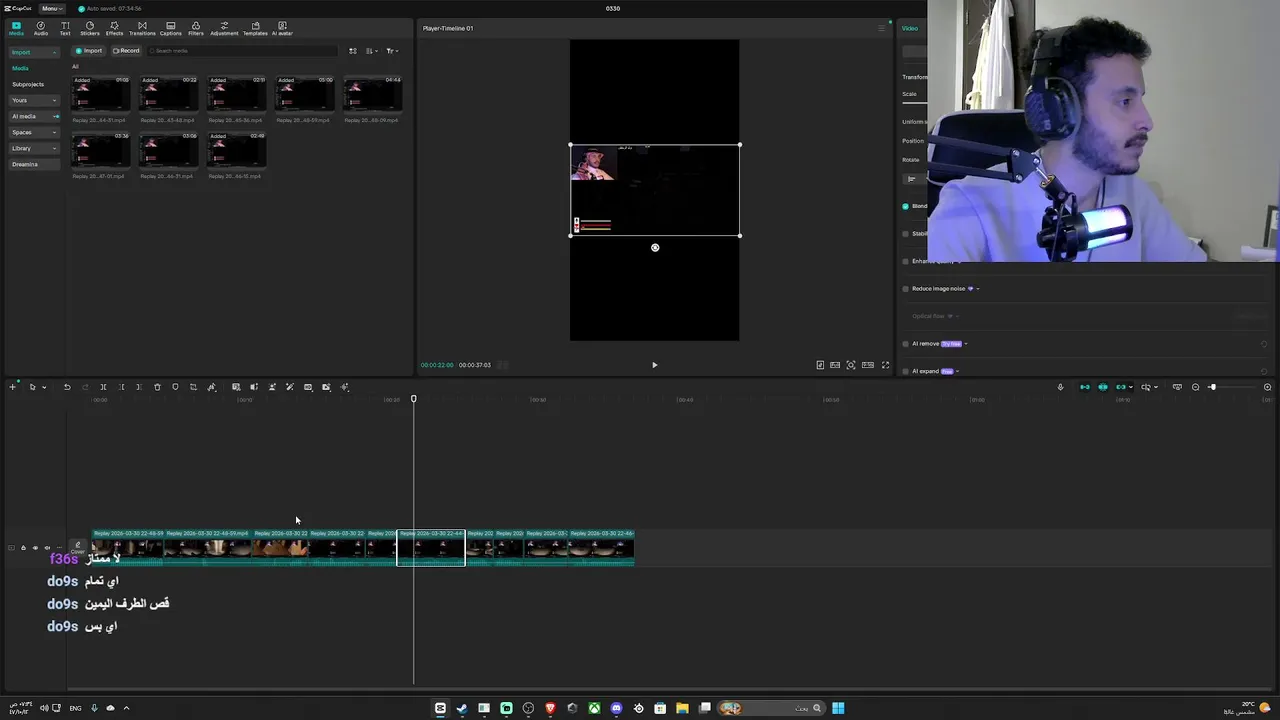Click the shield marker icon in timeline toolbar
Screen dimensions: 1280x720
click(x=175, y=387)
